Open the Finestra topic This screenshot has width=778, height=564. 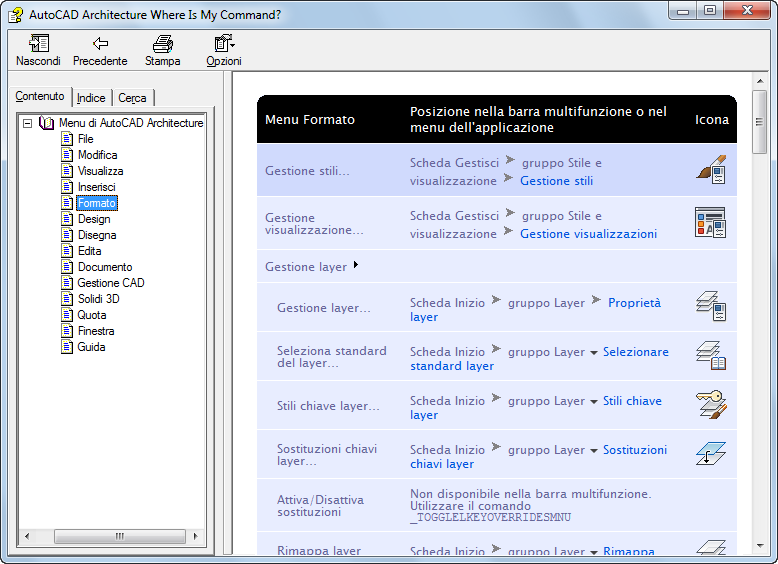[96, 331]
